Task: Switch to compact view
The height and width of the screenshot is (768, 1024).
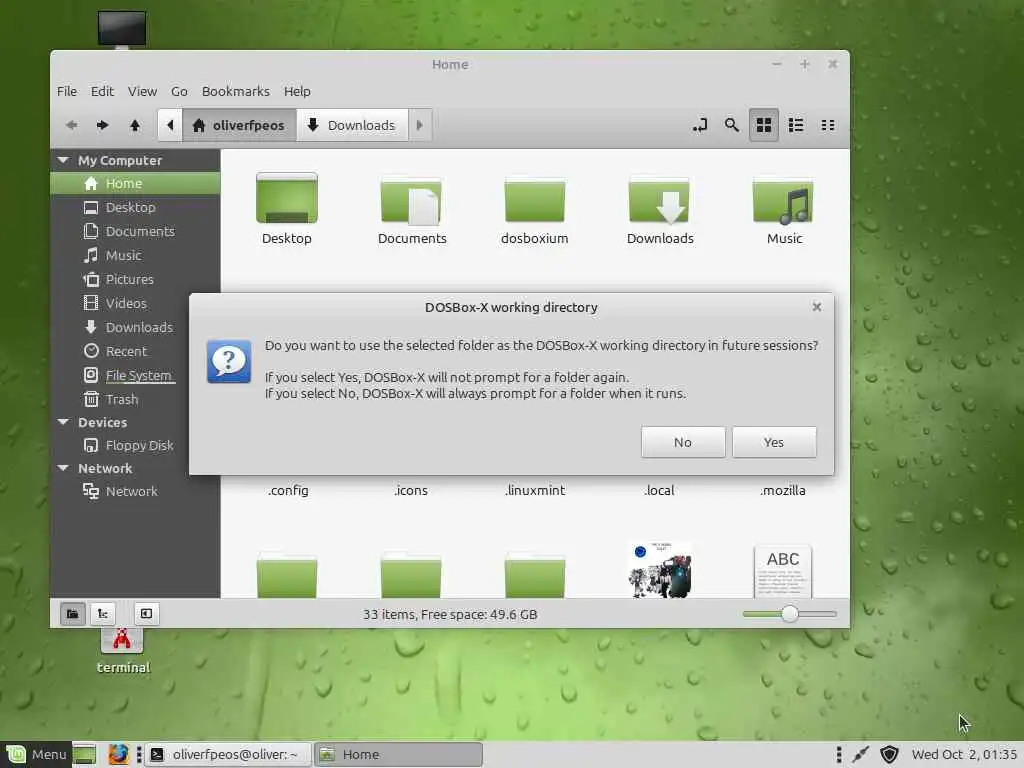Action: coord(827,125)
